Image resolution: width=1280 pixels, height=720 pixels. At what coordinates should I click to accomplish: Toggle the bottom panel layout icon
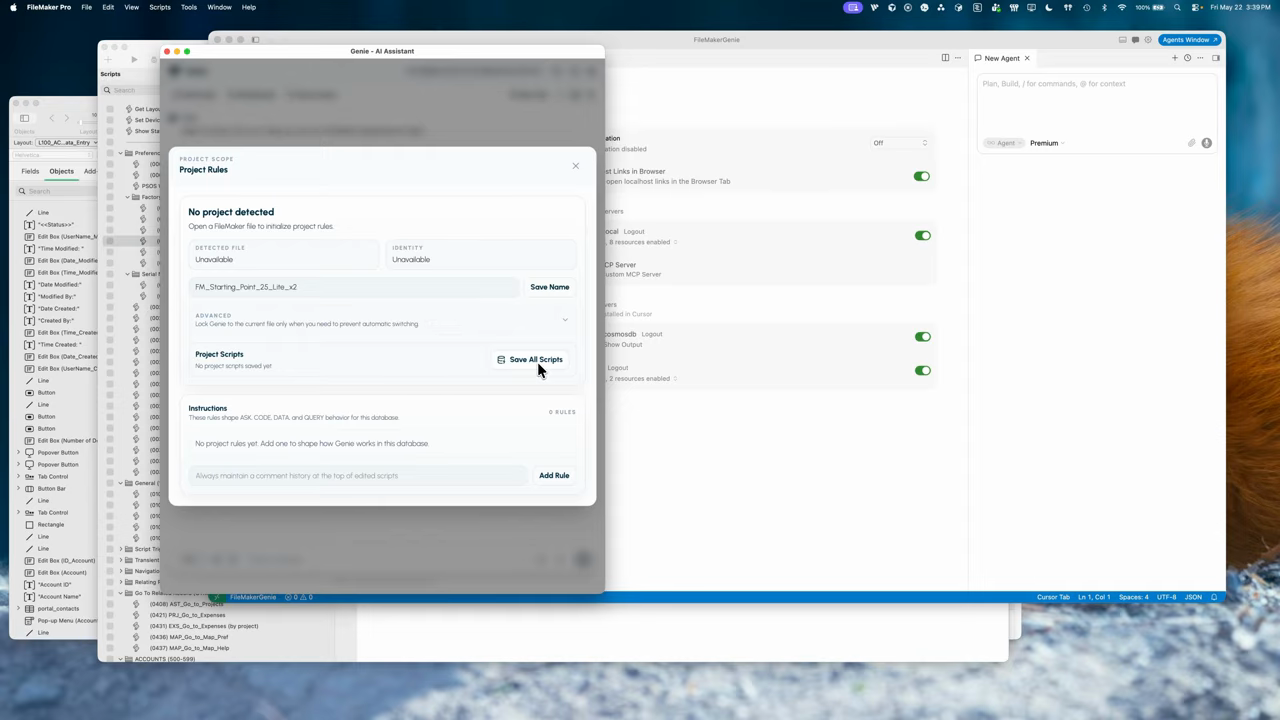click(1122, 40)
